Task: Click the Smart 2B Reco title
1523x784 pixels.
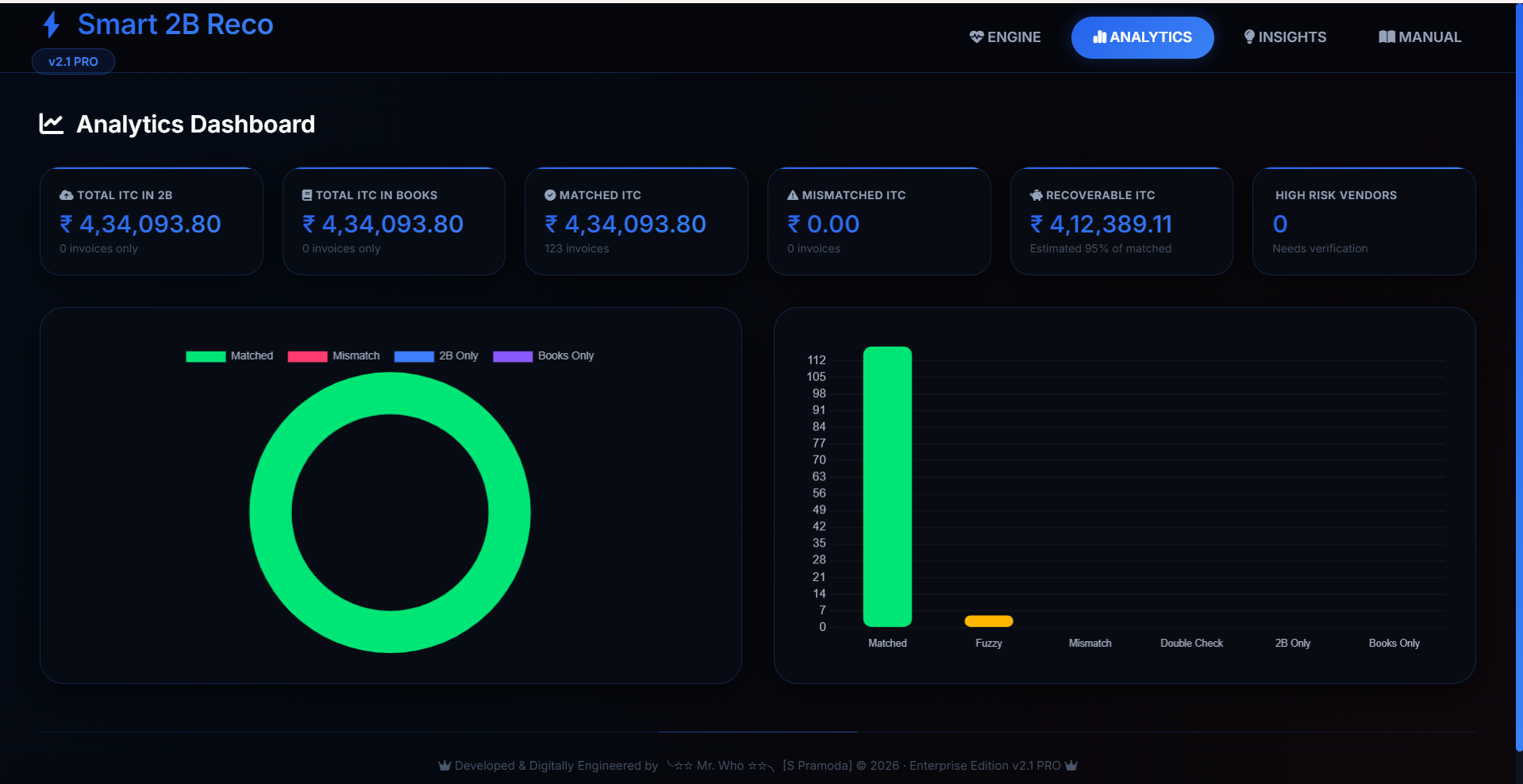Action: click(x=175, y=25)
